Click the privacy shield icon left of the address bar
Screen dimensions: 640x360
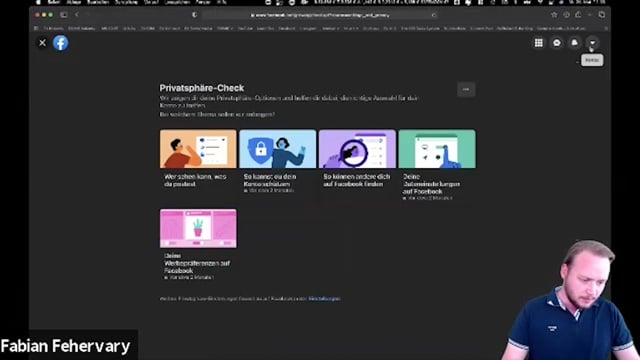(x=194, y=15)
